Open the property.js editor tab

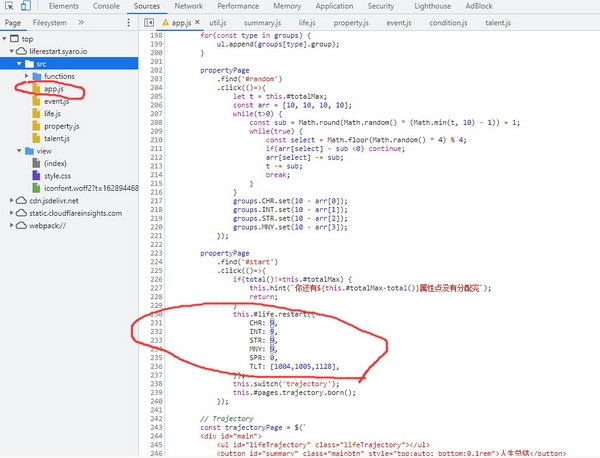(351, 23)
